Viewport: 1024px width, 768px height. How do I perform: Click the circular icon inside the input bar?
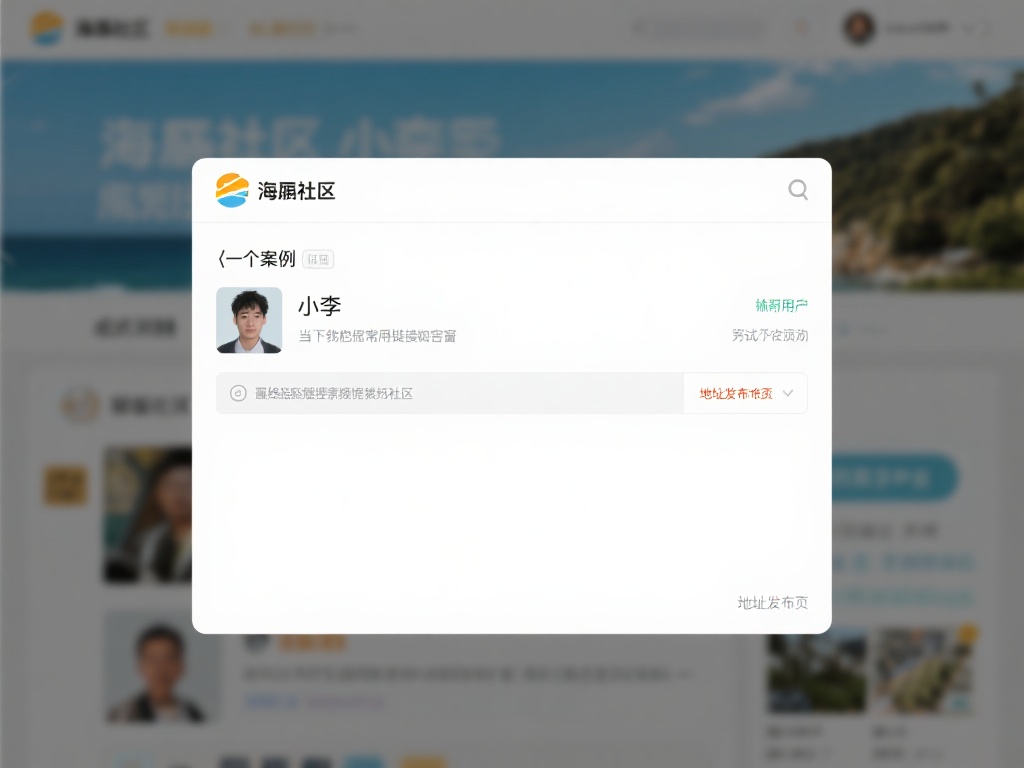[238, 393]
